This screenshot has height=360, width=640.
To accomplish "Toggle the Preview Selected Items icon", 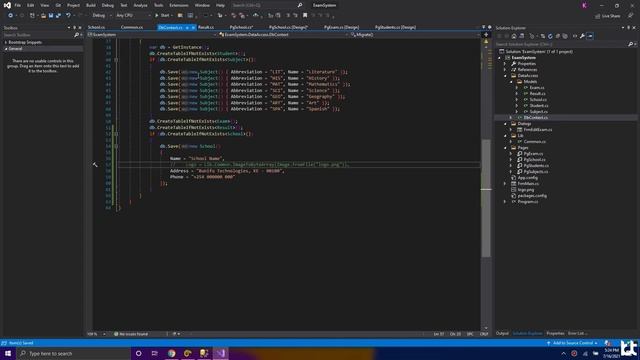I will (590, 36).
